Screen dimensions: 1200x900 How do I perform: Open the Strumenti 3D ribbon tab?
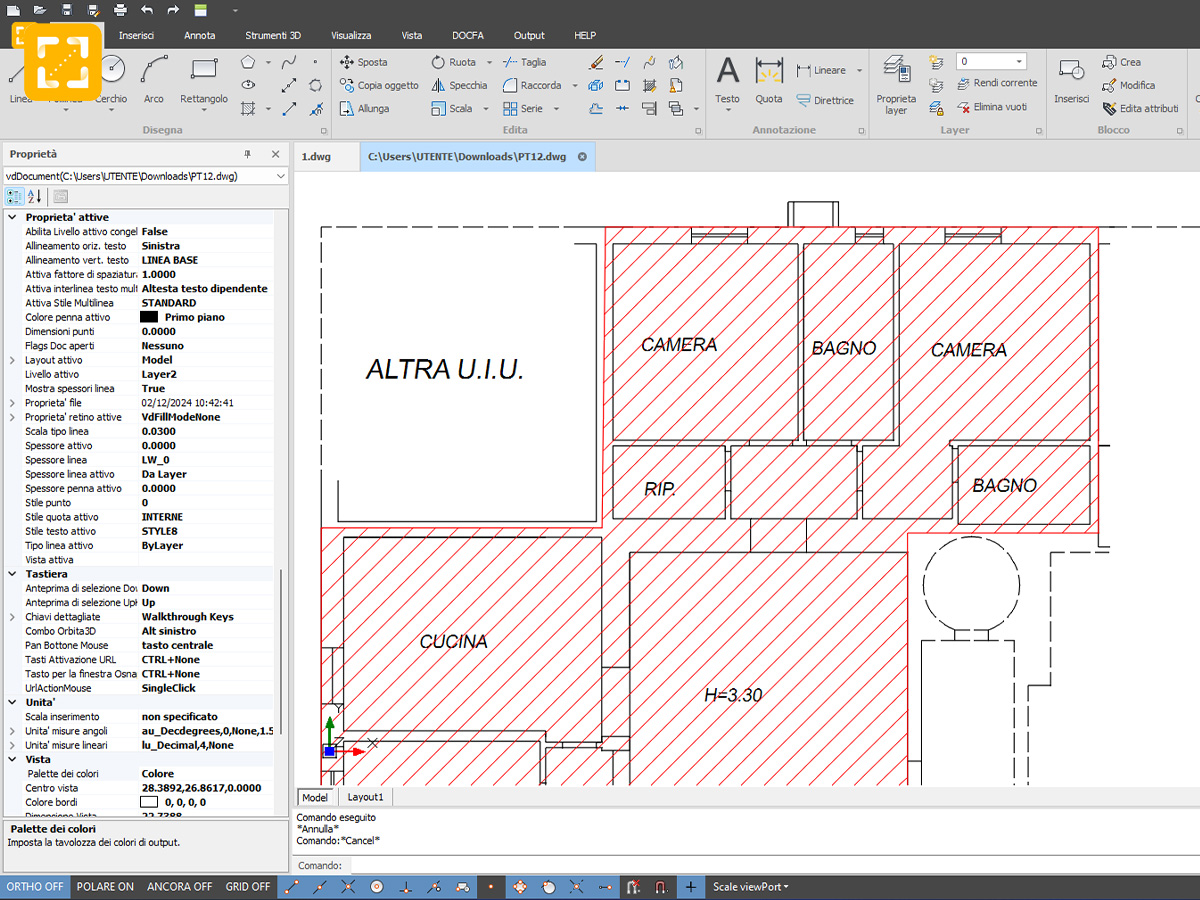272,35
